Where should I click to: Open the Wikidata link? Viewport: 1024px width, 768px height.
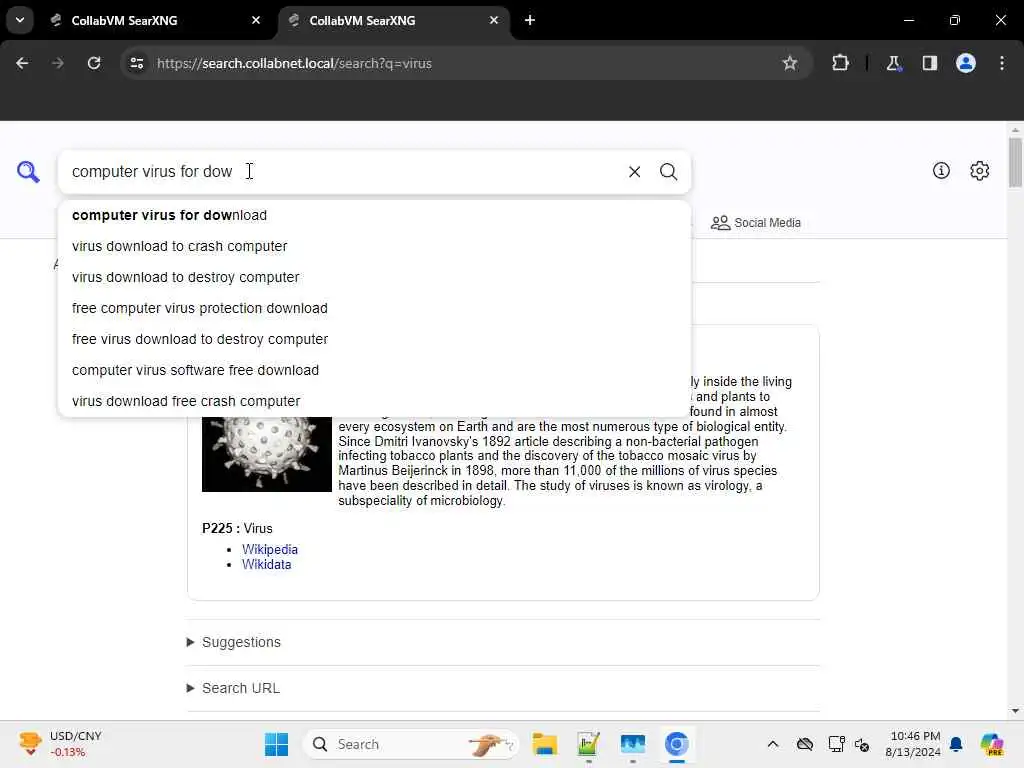coord(266,564)
